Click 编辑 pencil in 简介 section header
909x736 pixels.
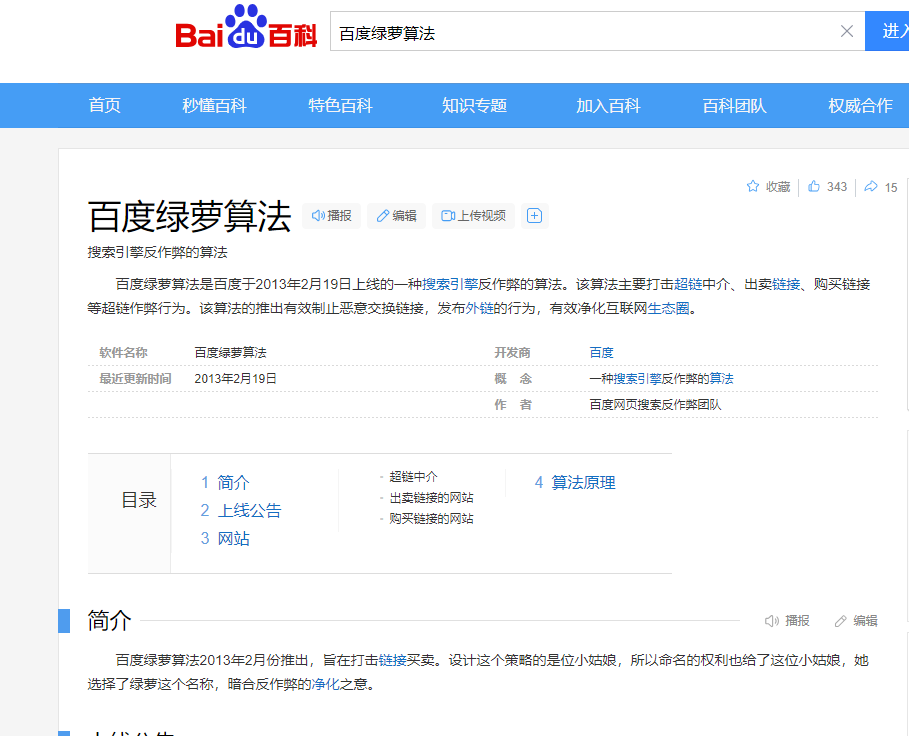click(x=841, y=621)
